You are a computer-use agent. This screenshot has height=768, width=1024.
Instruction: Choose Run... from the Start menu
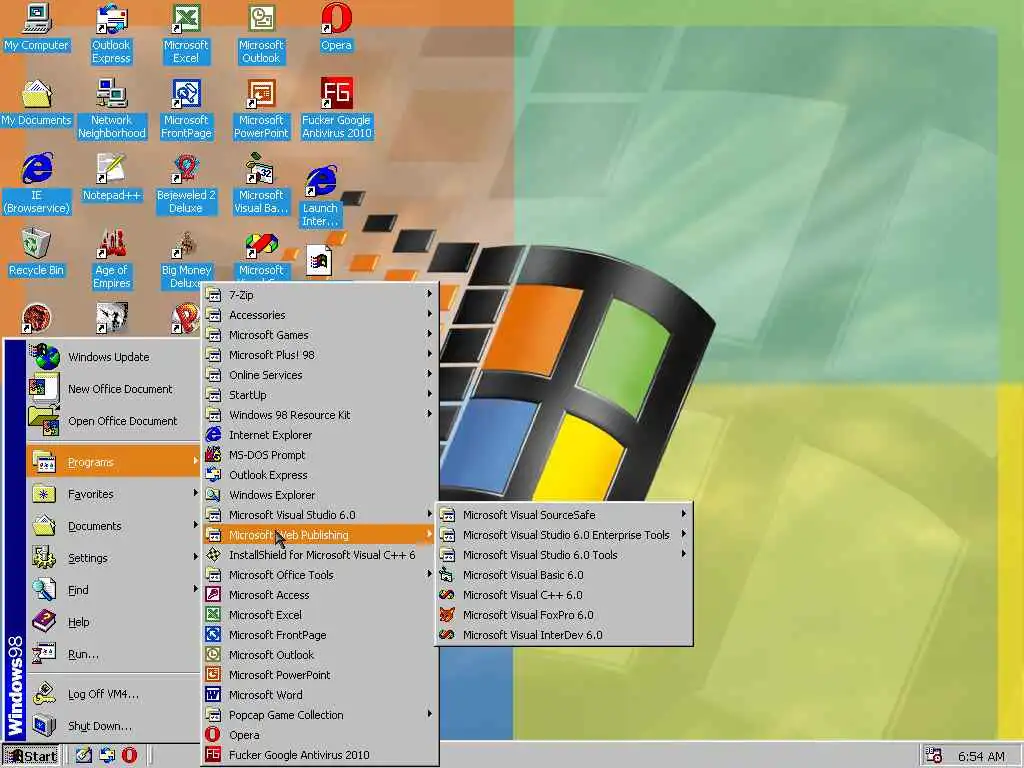(114, 654)
